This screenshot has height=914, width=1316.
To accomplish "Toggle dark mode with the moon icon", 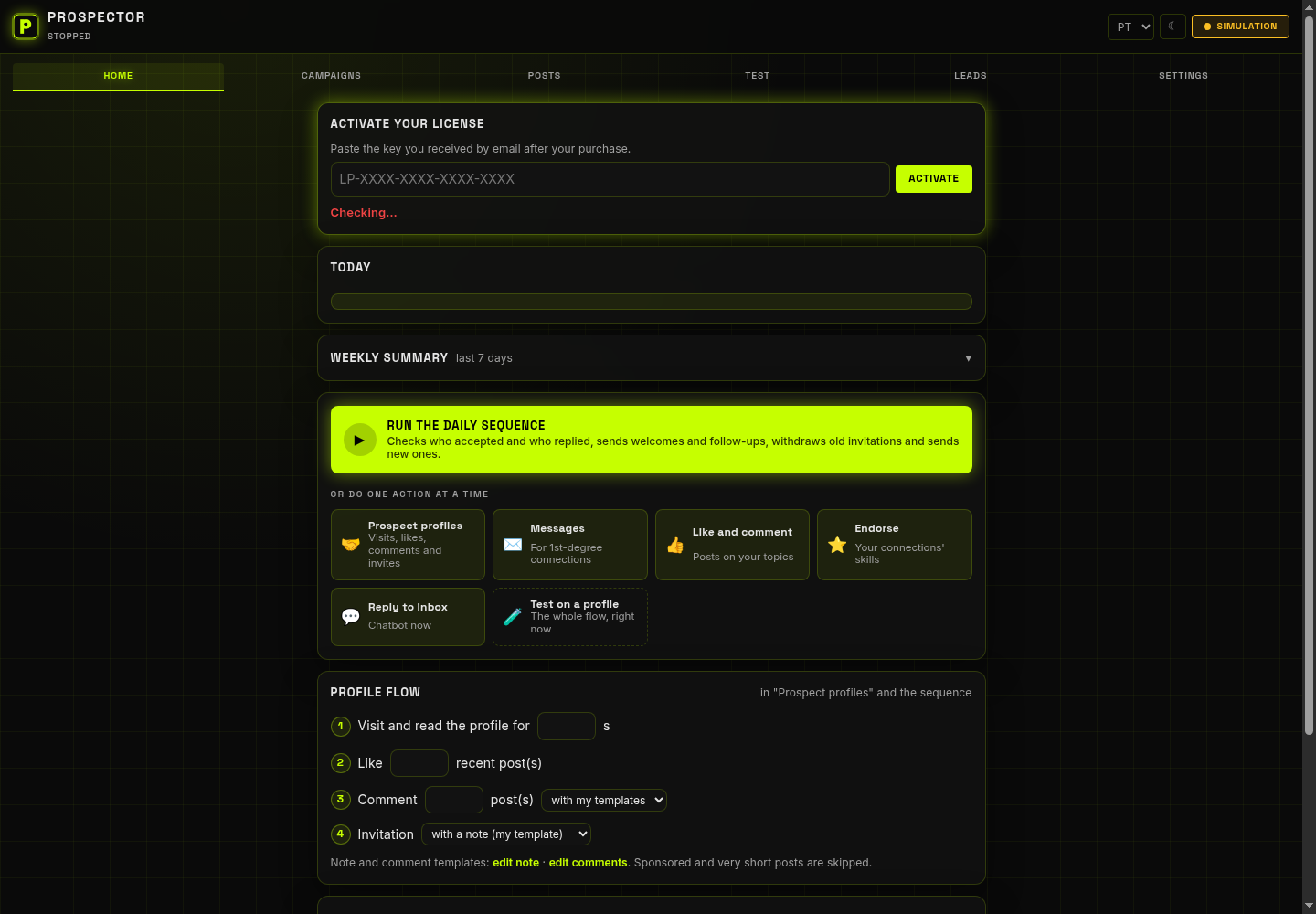I will coord(1173,27).
